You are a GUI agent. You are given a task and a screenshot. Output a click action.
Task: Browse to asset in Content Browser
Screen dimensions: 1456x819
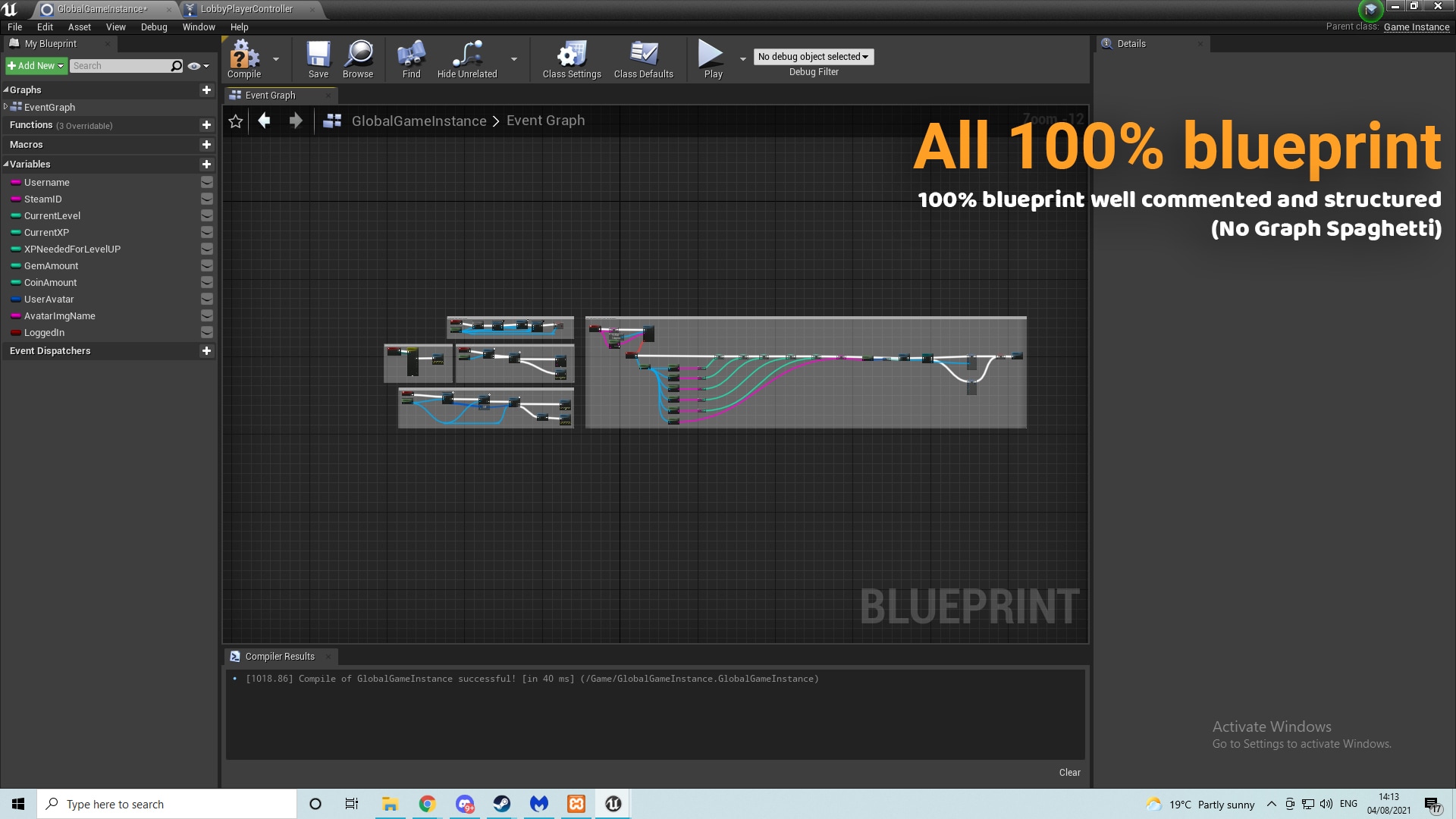point(358,59)
